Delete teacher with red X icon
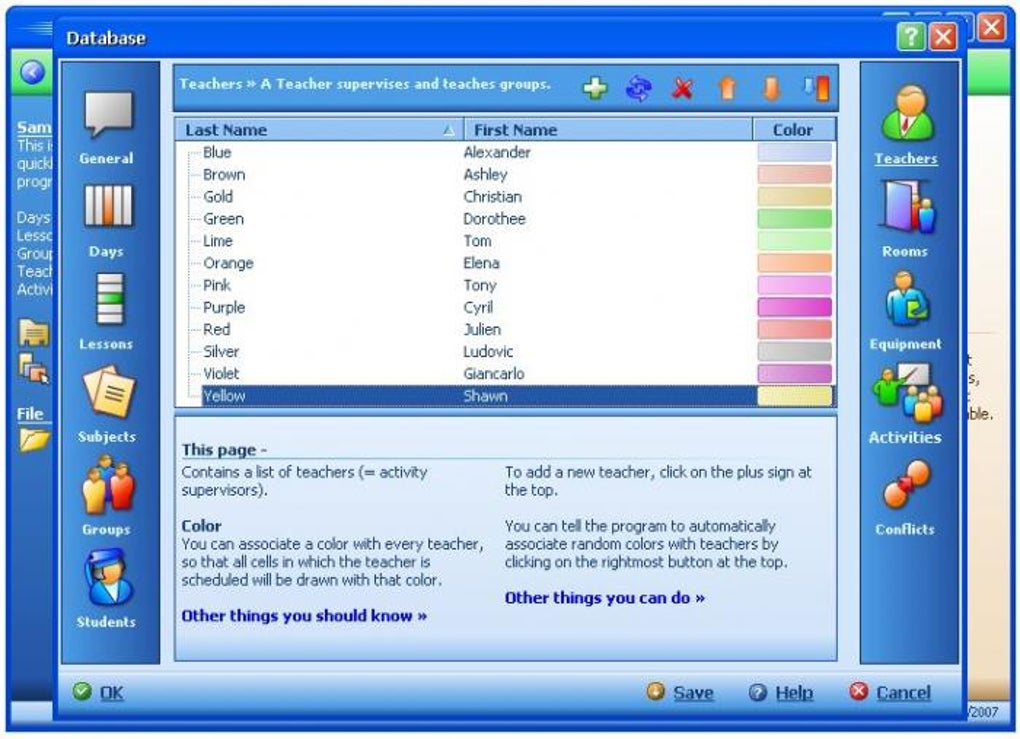 682,88
